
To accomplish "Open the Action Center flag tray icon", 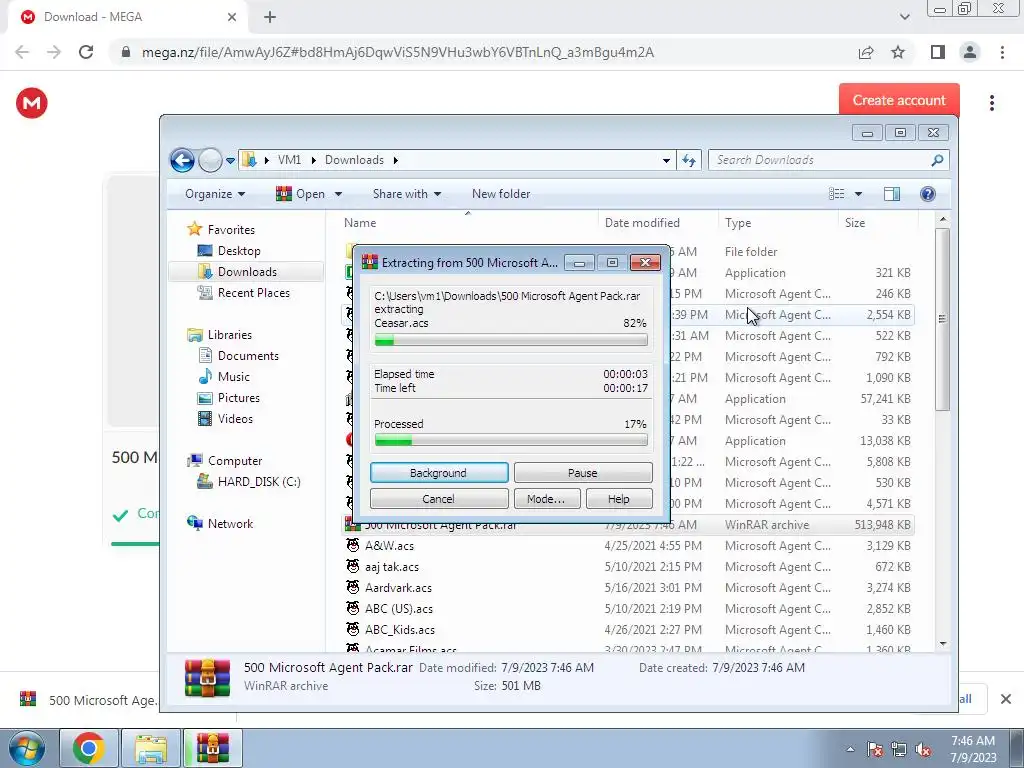I will (875, 750).
